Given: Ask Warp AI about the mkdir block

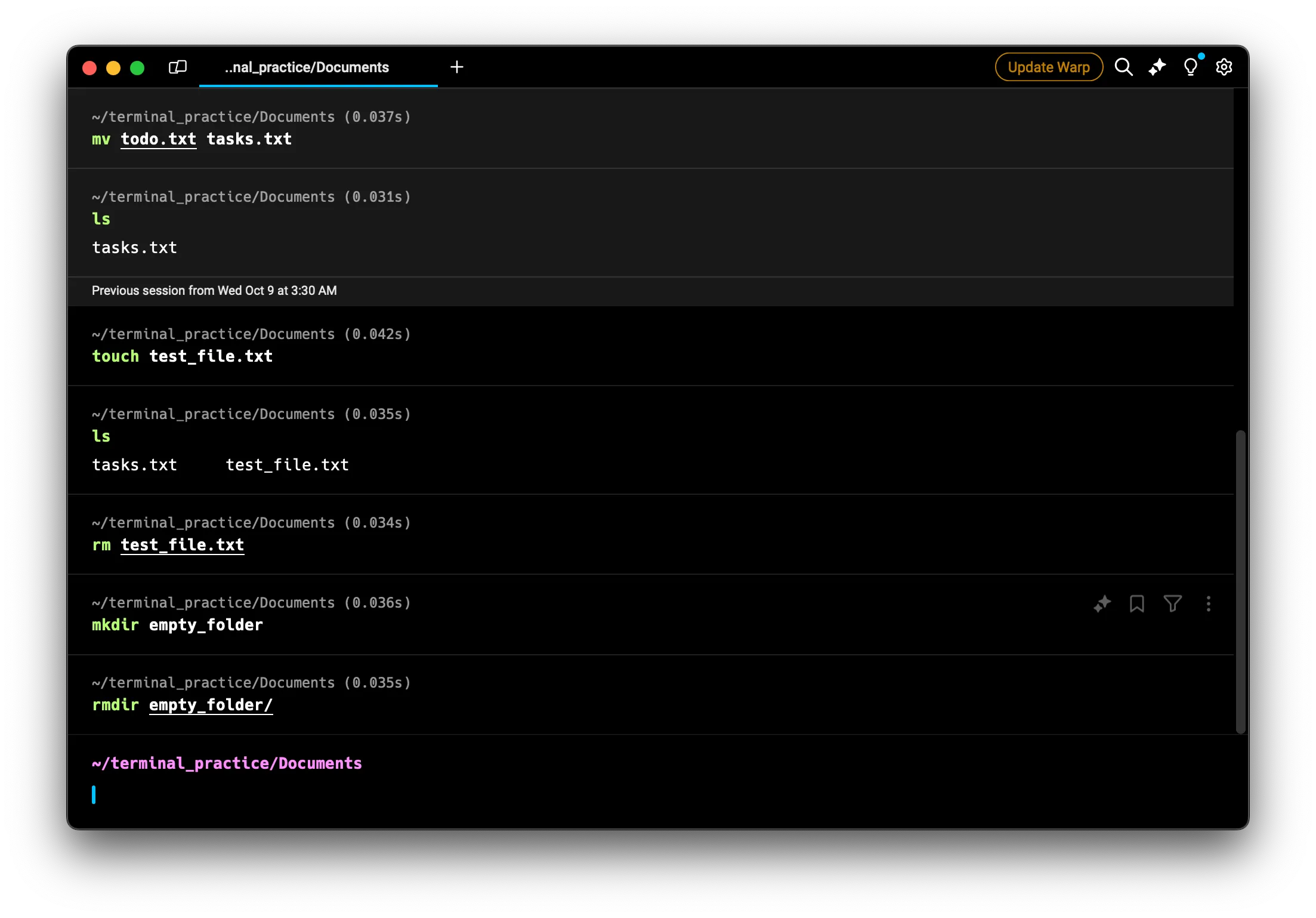Looking at the screenshot, I should 1102,603.
